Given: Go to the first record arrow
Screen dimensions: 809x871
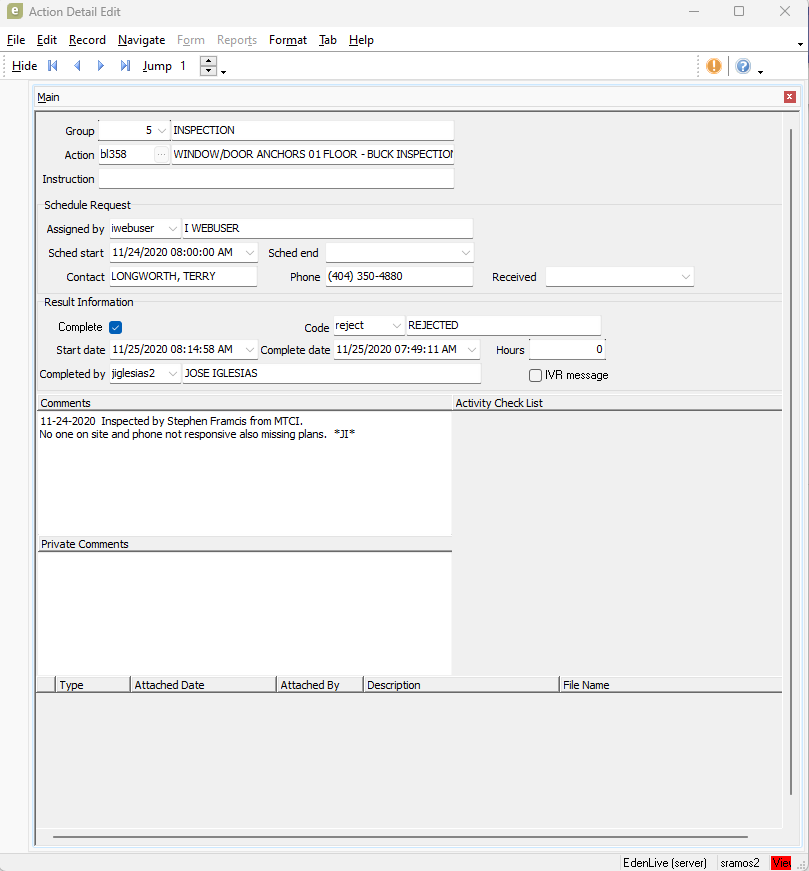Looking at the screenshot, I should coord(53,66).
